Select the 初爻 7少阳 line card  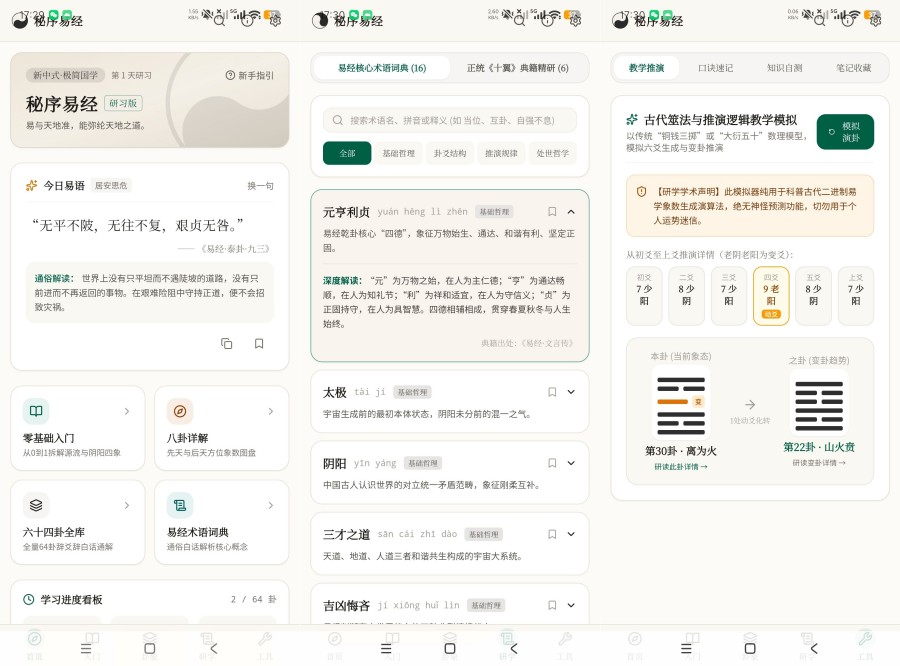tap(644, 296)
